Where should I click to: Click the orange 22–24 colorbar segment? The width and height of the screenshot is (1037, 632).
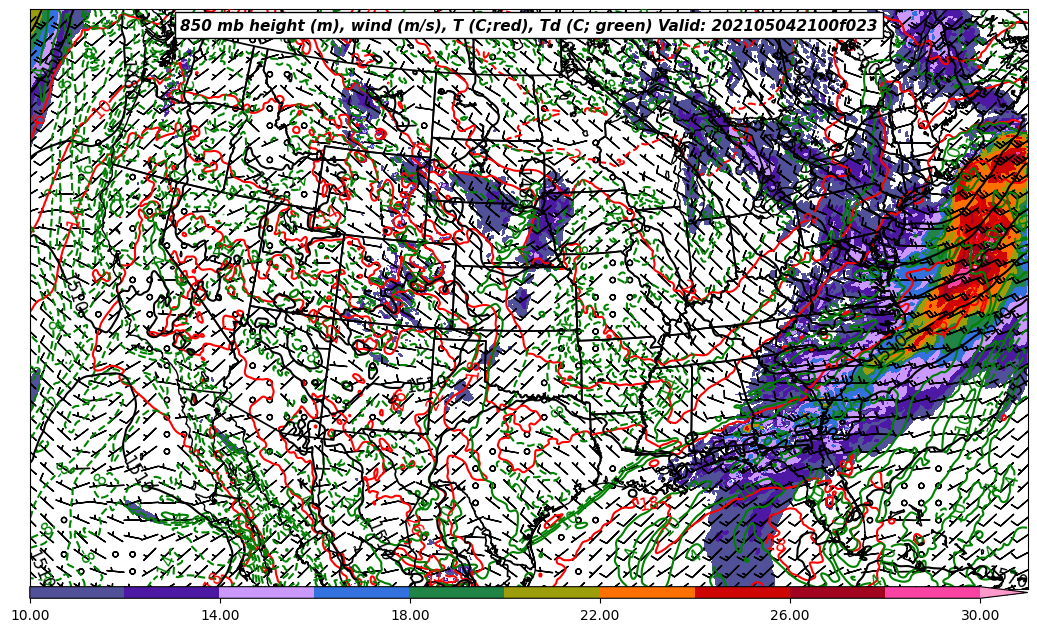tap(647, 592)
